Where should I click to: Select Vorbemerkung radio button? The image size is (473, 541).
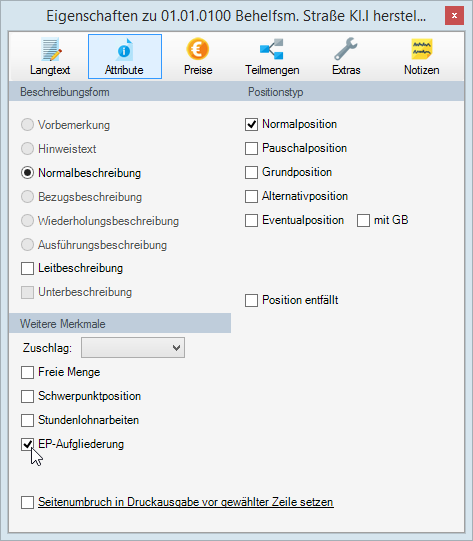28,125
